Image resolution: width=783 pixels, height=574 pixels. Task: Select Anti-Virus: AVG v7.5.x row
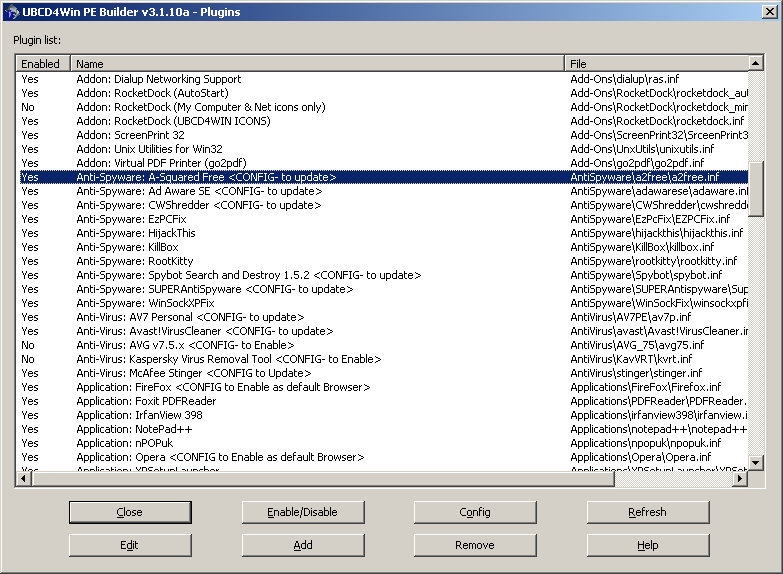pos(384,345)
